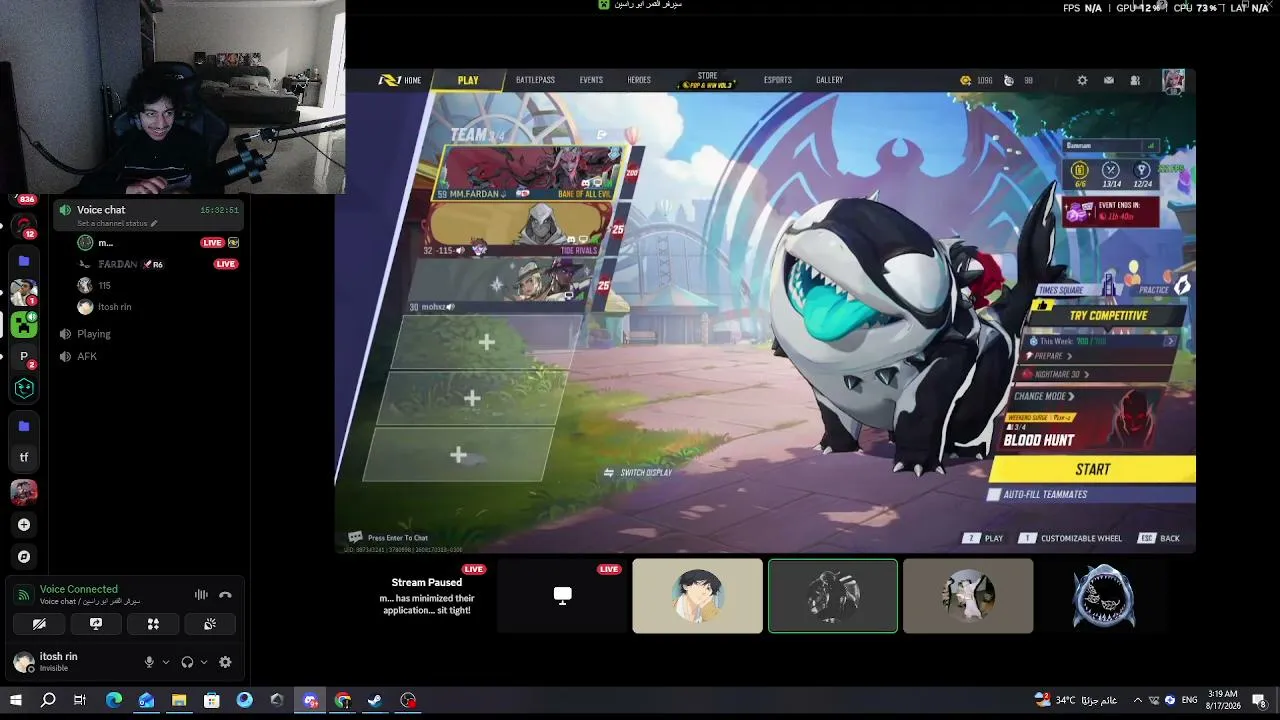This screenshot has width=1280, height=720.
Task: Open the event ends timer banner
Action: coord(1110,211)
